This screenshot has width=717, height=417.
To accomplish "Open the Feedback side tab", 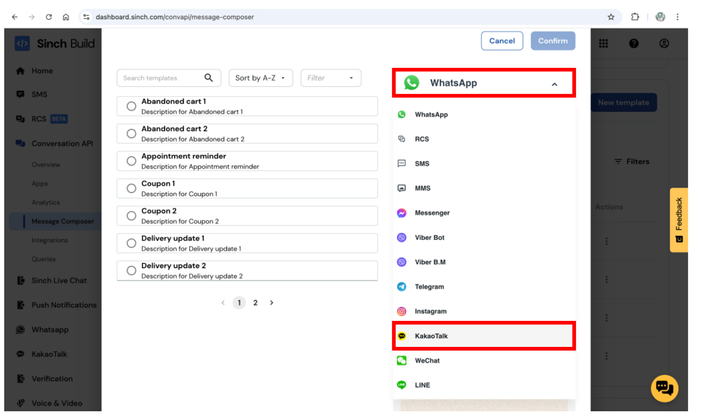I will click(x=678, y=219).
